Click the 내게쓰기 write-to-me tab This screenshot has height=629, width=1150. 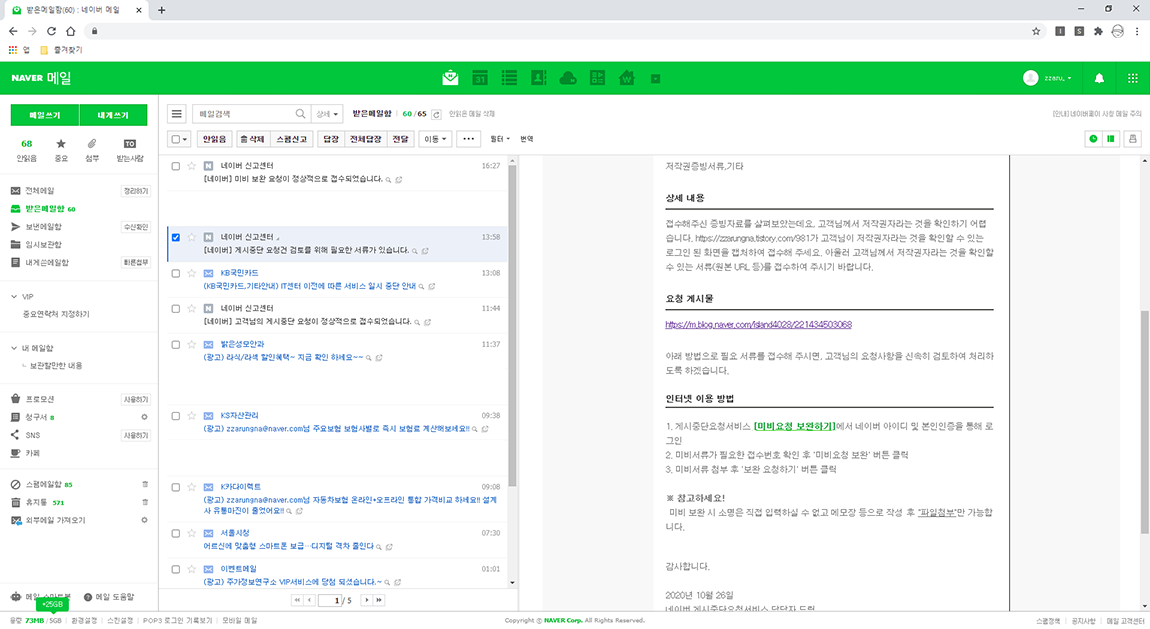click(113, 115)
